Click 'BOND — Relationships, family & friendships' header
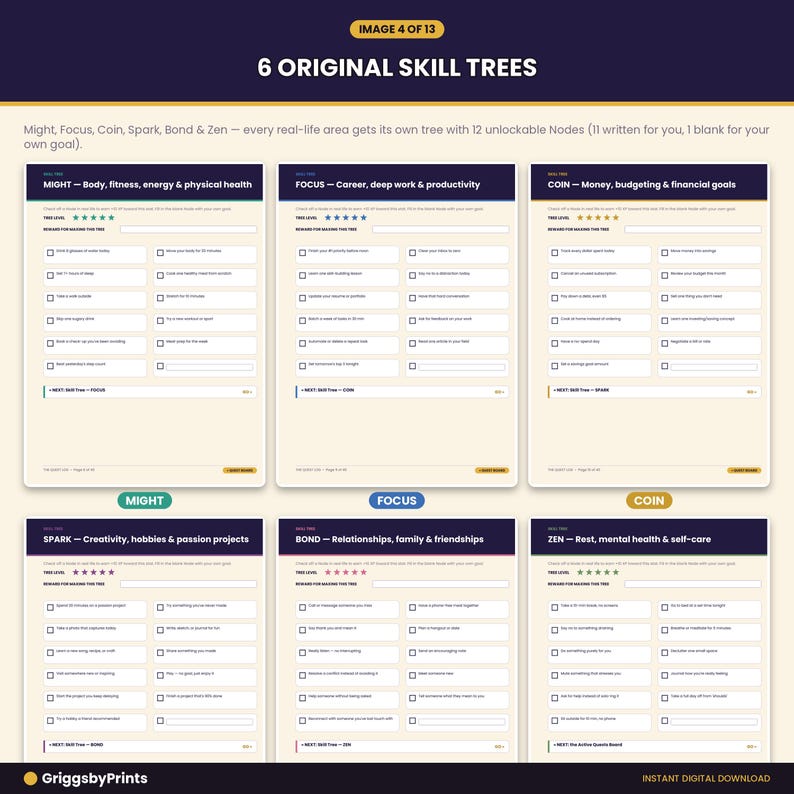 click(x=389, y=539)
